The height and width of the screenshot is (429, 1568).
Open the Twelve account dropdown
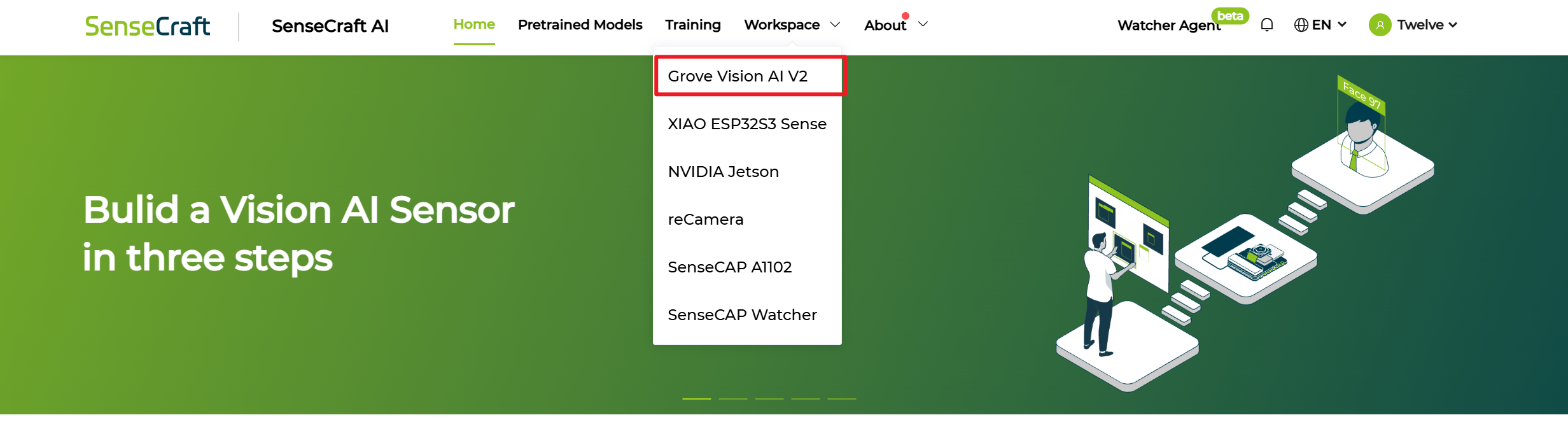[1427, 25]
